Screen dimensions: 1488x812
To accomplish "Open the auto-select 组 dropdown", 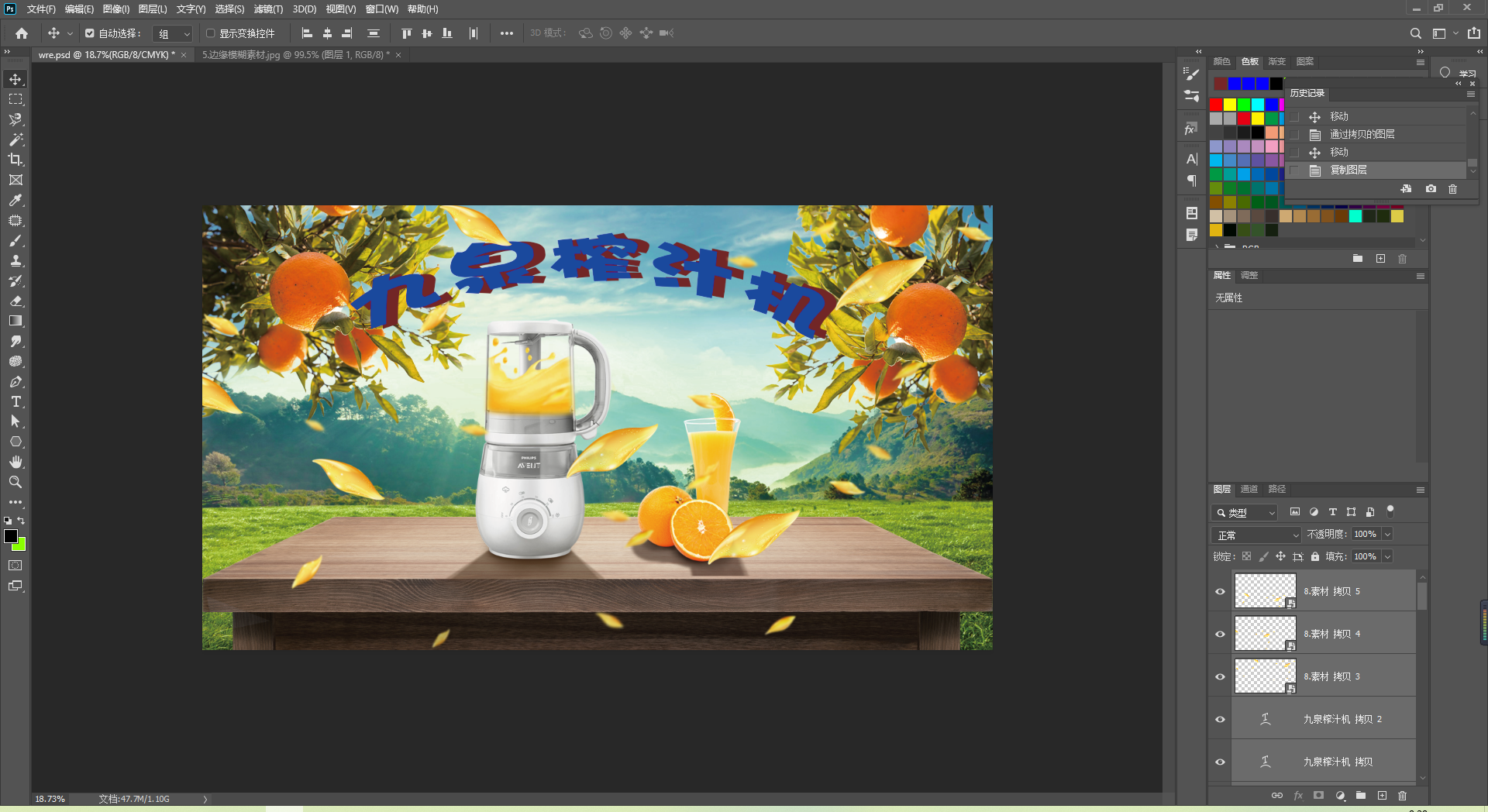I will pos(172,34).
